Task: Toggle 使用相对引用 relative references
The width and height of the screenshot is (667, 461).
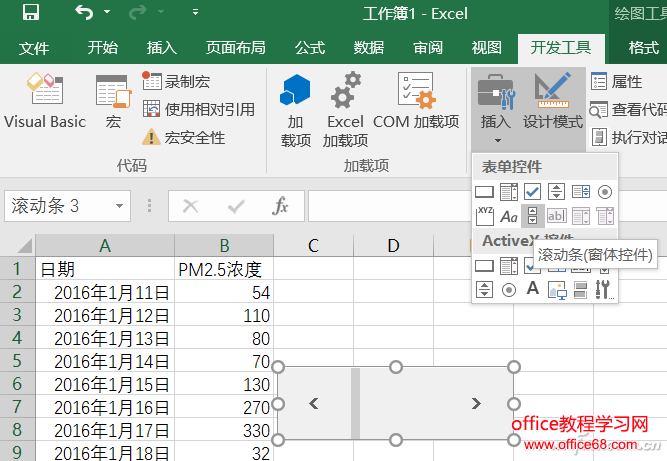Action: 199,109
